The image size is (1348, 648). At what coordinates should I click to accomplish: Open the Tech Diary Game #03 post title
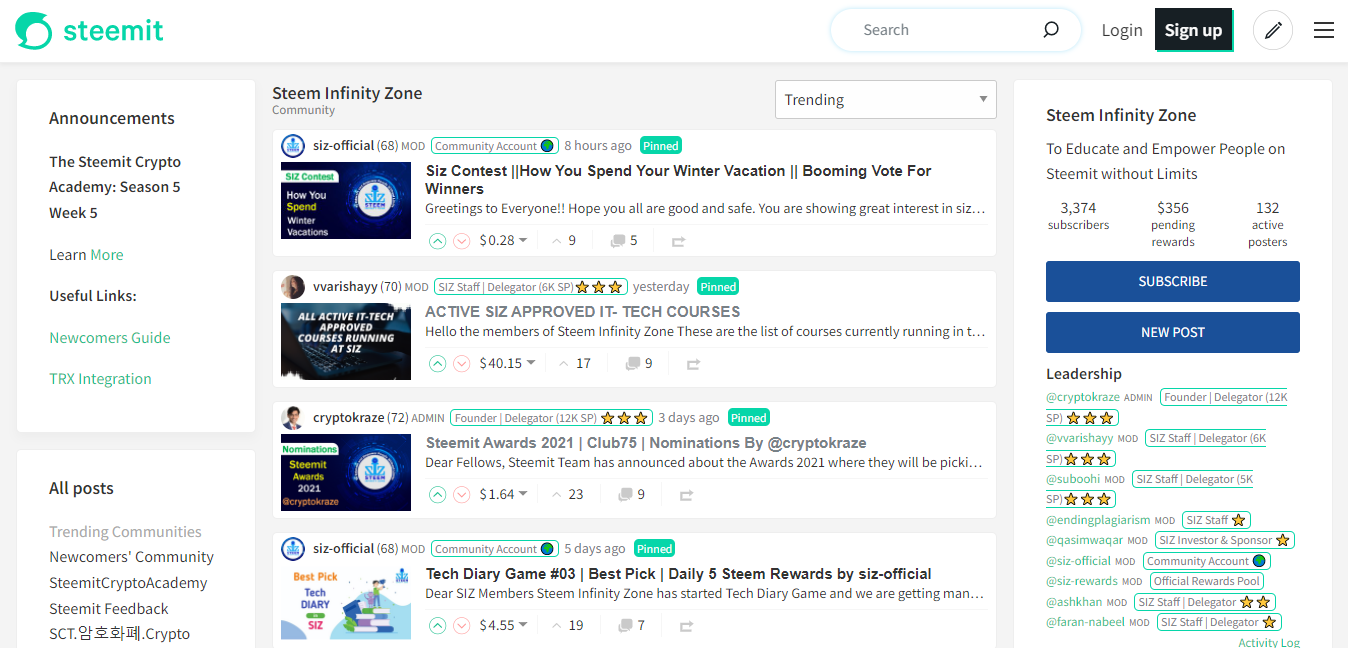pyautogui.click(x=679, y=574)
